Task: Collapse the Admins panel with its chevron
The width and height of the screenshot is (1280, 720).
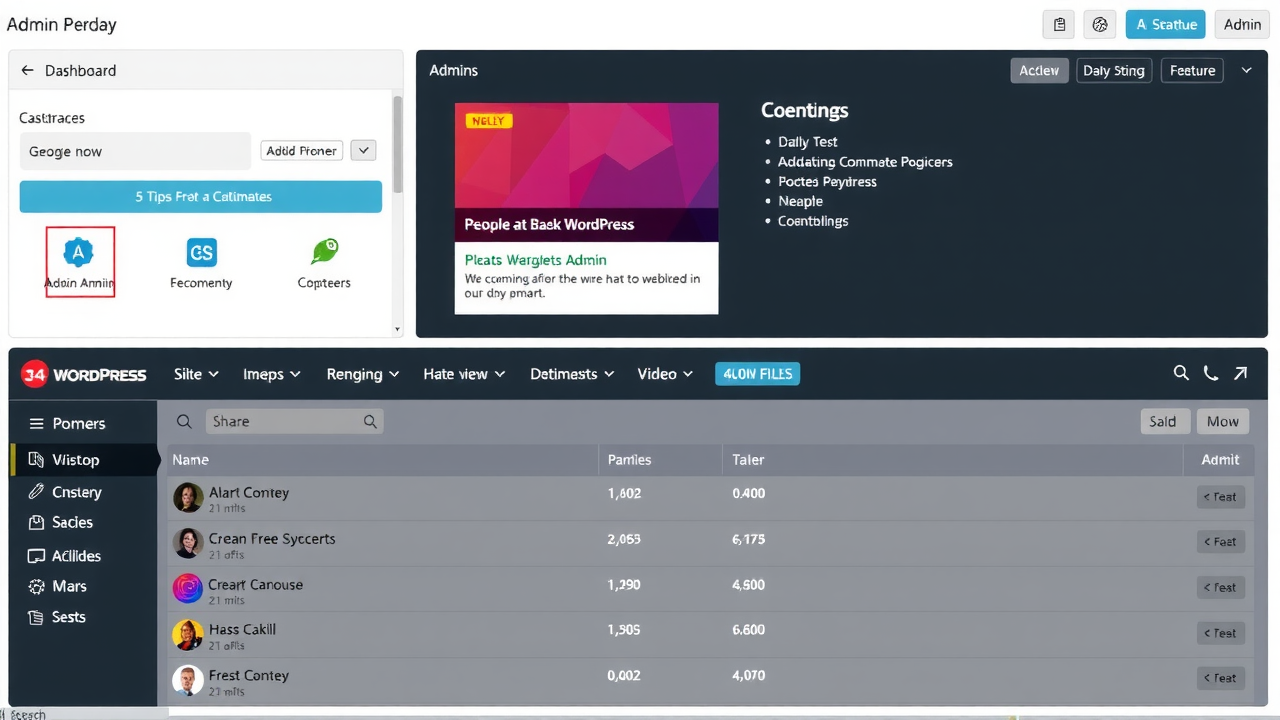Action: [1246, 70]
